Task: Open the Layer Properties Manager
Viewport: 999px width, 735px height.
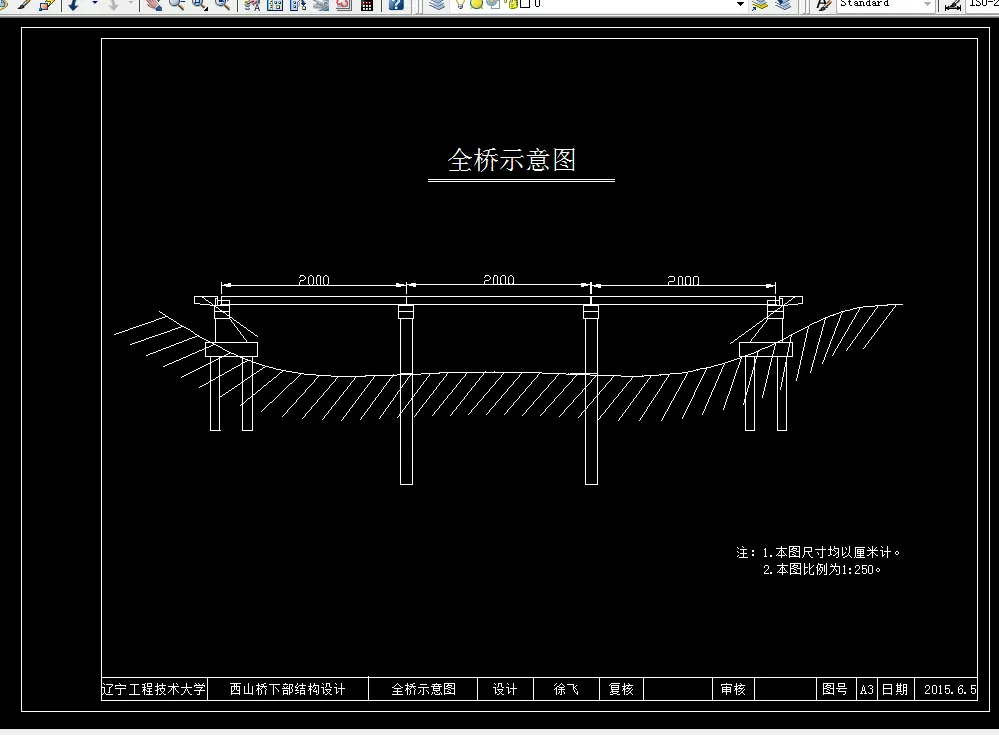Action: 436,4
